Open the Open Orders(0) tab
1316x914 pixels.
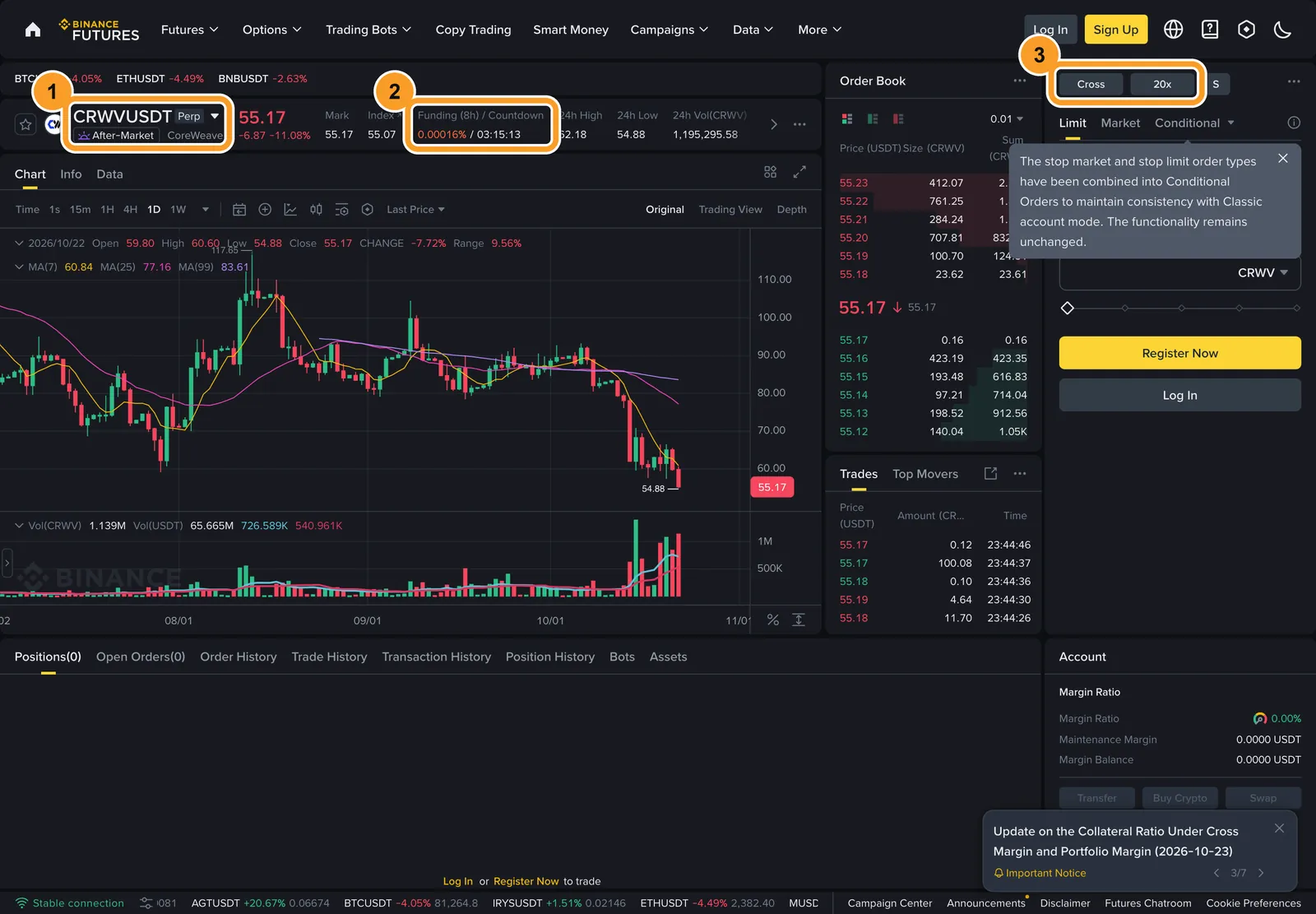[141, 657]
